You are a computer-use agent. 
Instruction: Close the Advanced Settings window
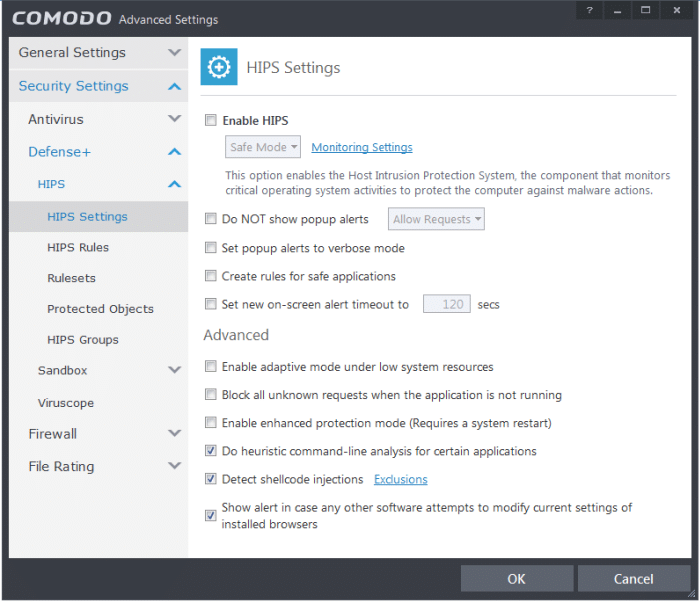(677, 10)
